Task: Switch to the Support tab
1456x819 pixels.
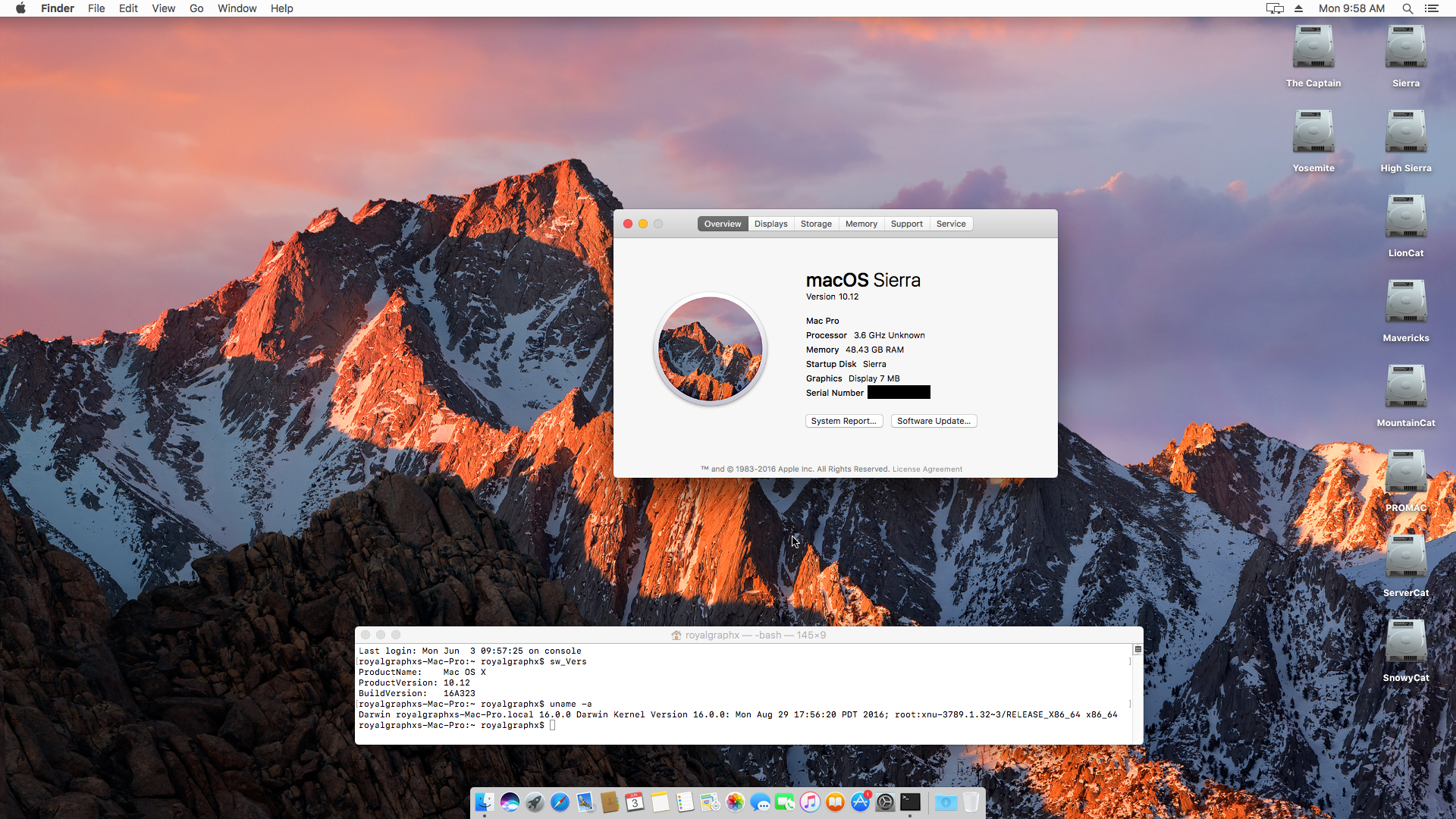Action: point(907,224)
